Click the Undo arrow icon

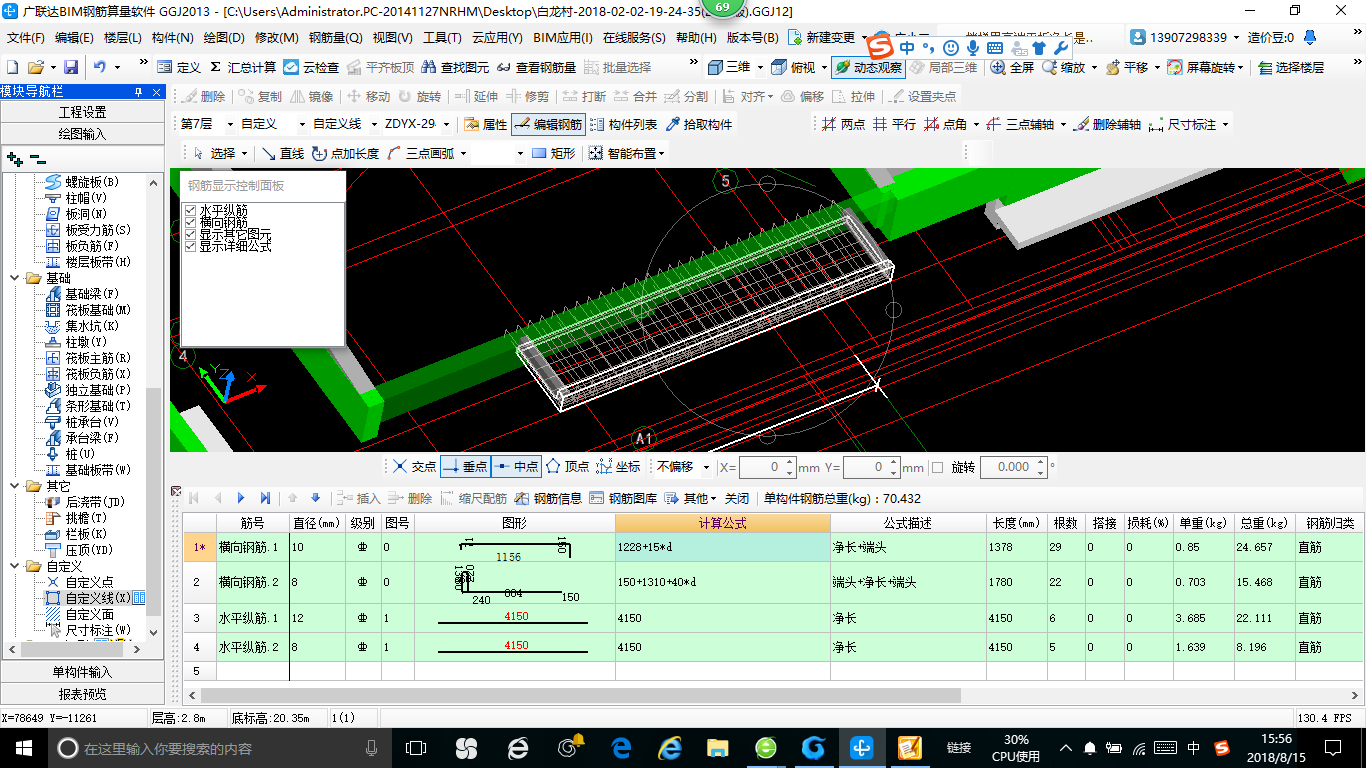pos(100,67)
